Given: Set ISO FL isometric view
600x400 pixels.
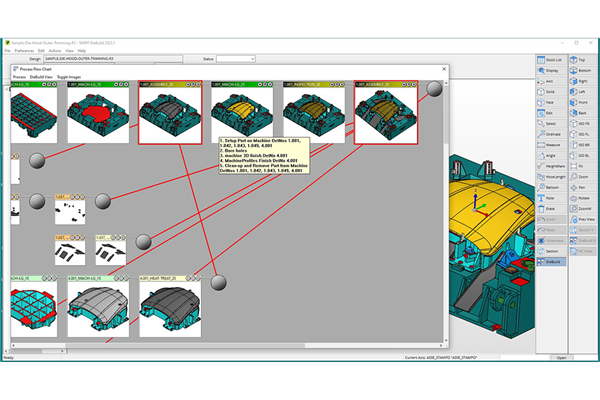Looking at the screenshot, I should 583,134.
